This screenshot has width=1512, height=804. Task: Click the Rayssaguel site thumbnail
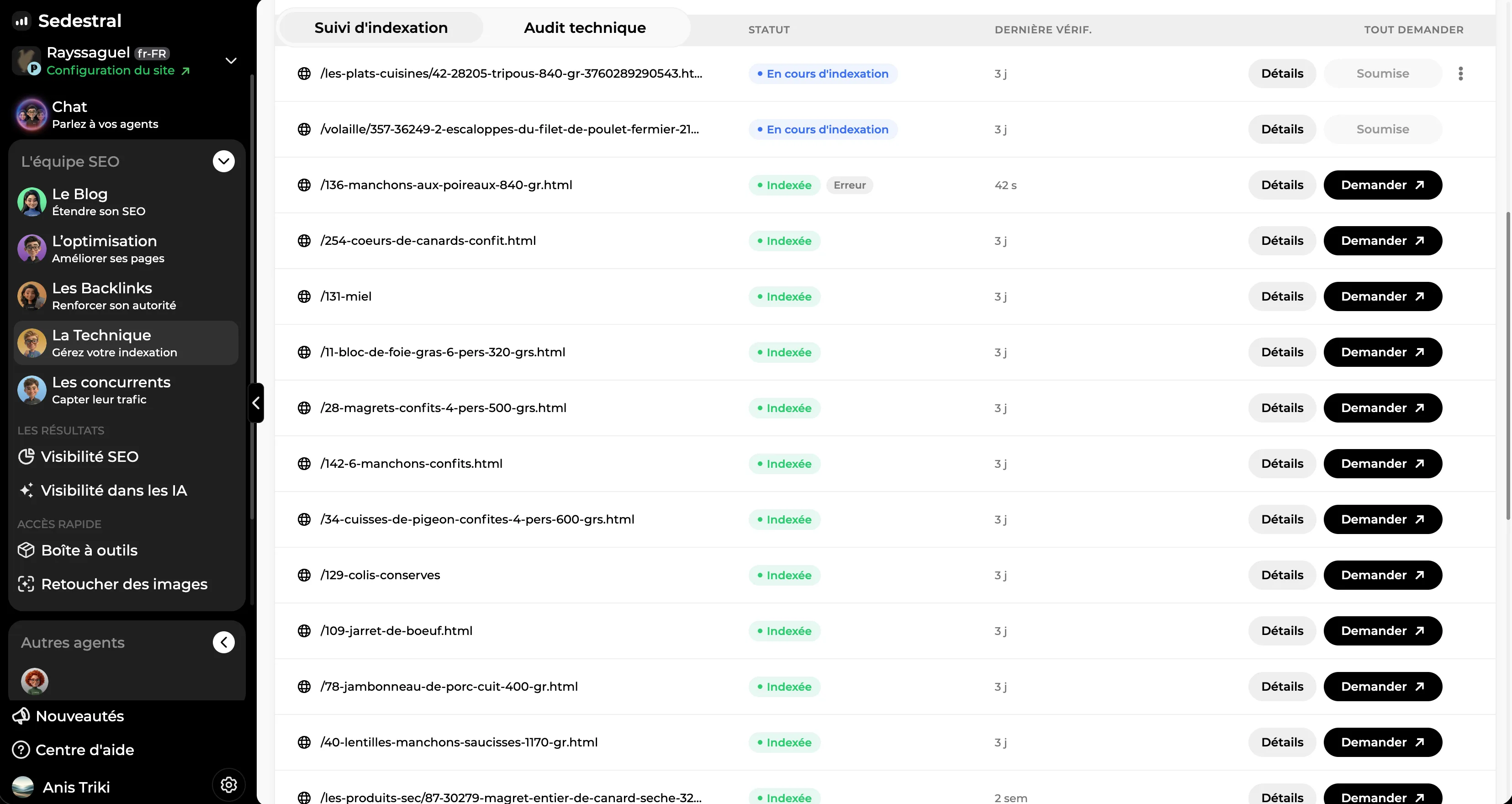pos(26,60)
